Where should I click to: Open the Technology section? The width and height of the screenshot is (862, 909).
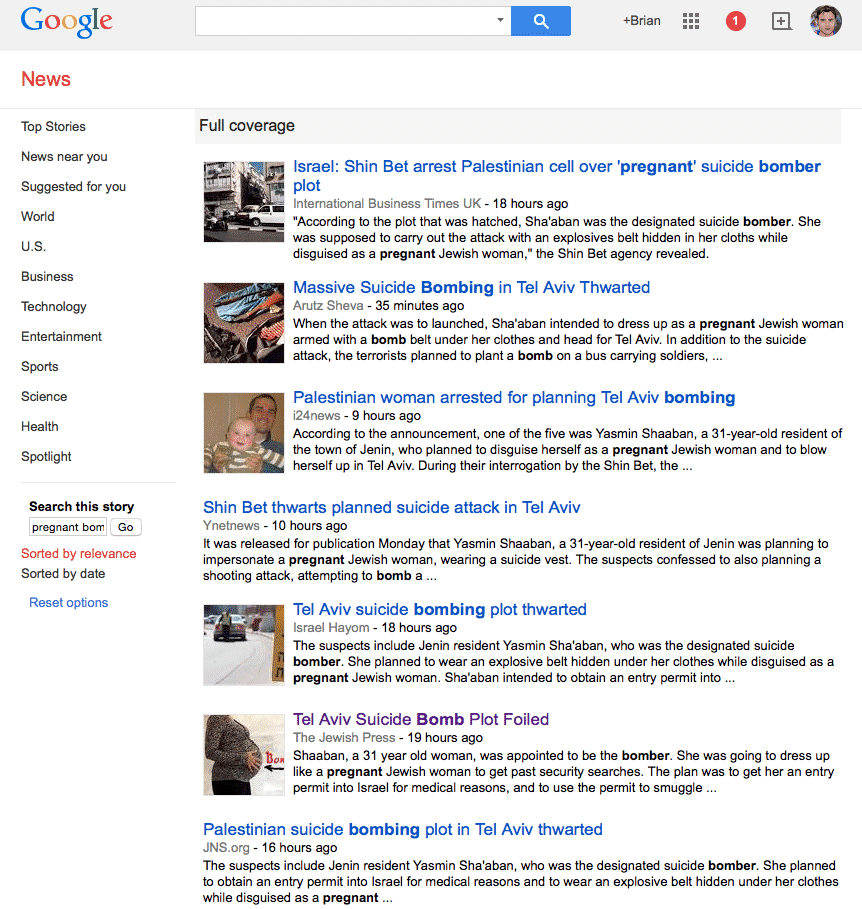click(53, 307)
